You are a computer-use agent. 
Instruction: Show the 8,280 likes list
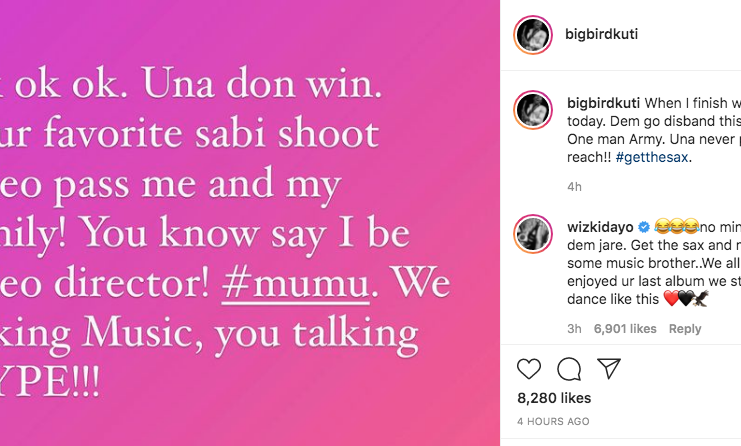[554, 398]
